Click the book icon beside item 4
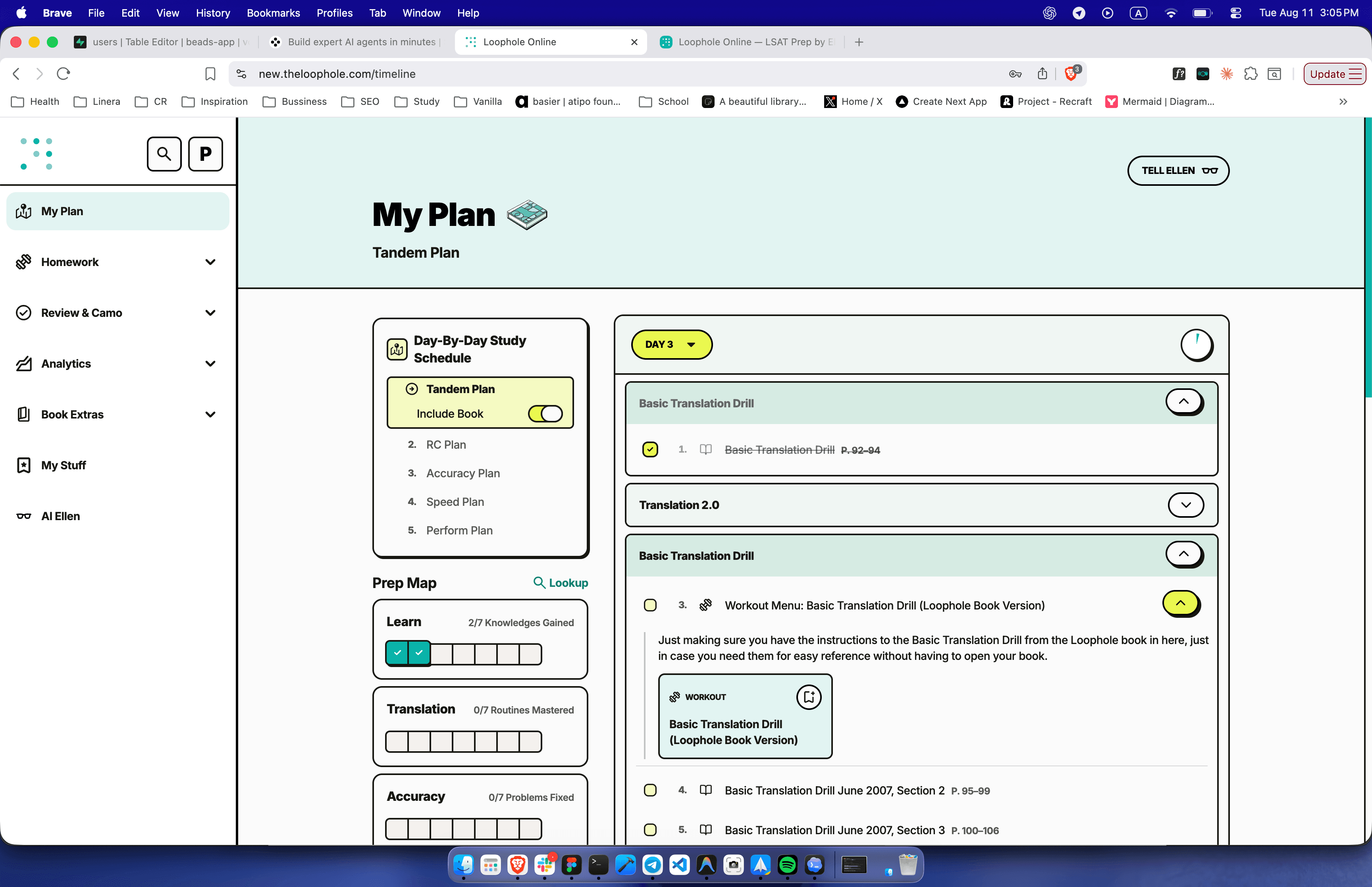 (705, 790)
